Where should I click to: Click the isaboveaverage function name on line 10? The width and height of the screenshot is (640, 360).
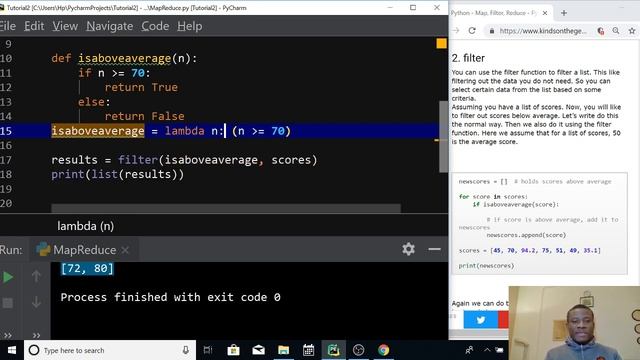[124, 58]
